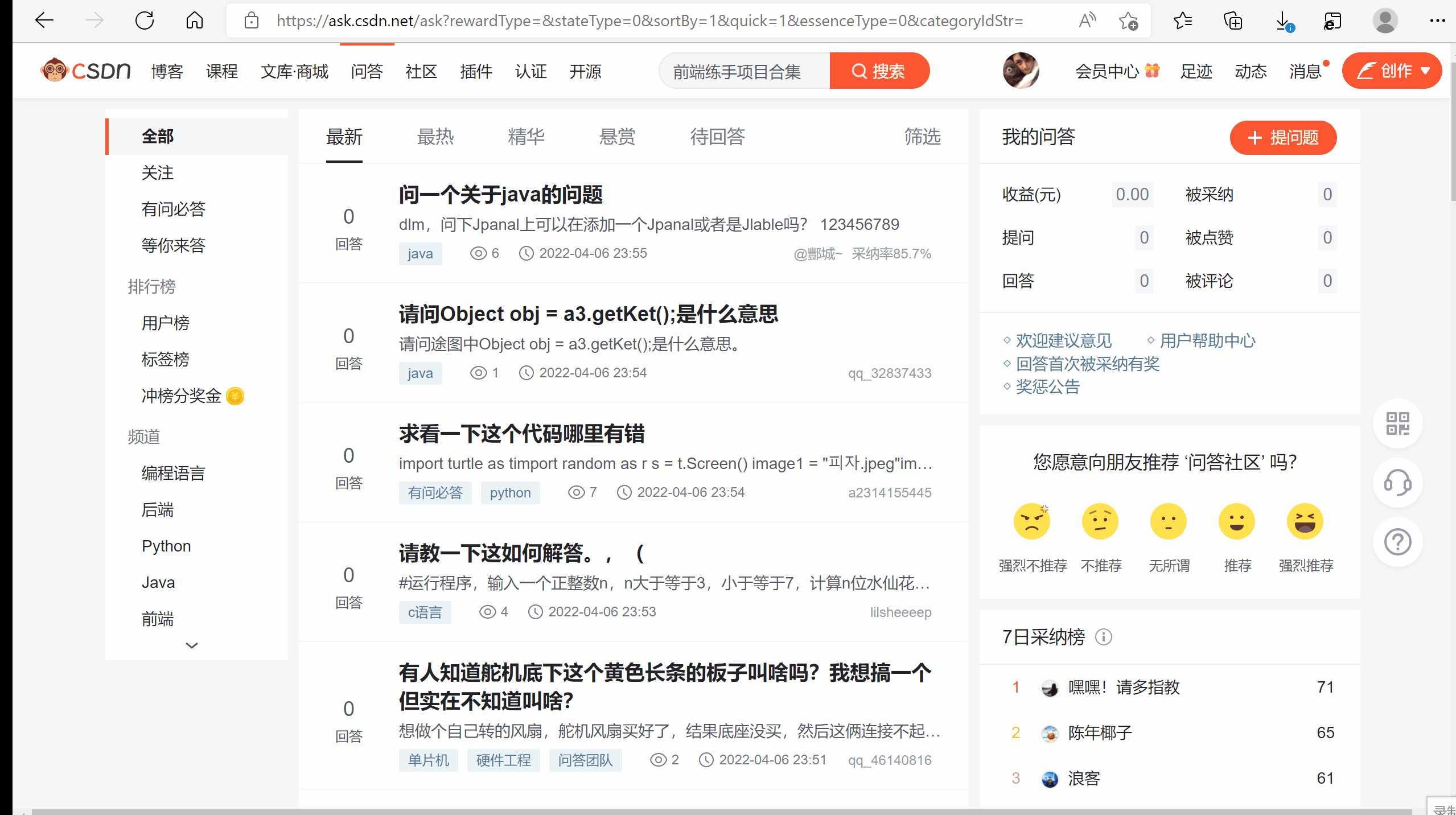Select the 强烈推荐 laughing emoji face

click(x=1305, y=521)
